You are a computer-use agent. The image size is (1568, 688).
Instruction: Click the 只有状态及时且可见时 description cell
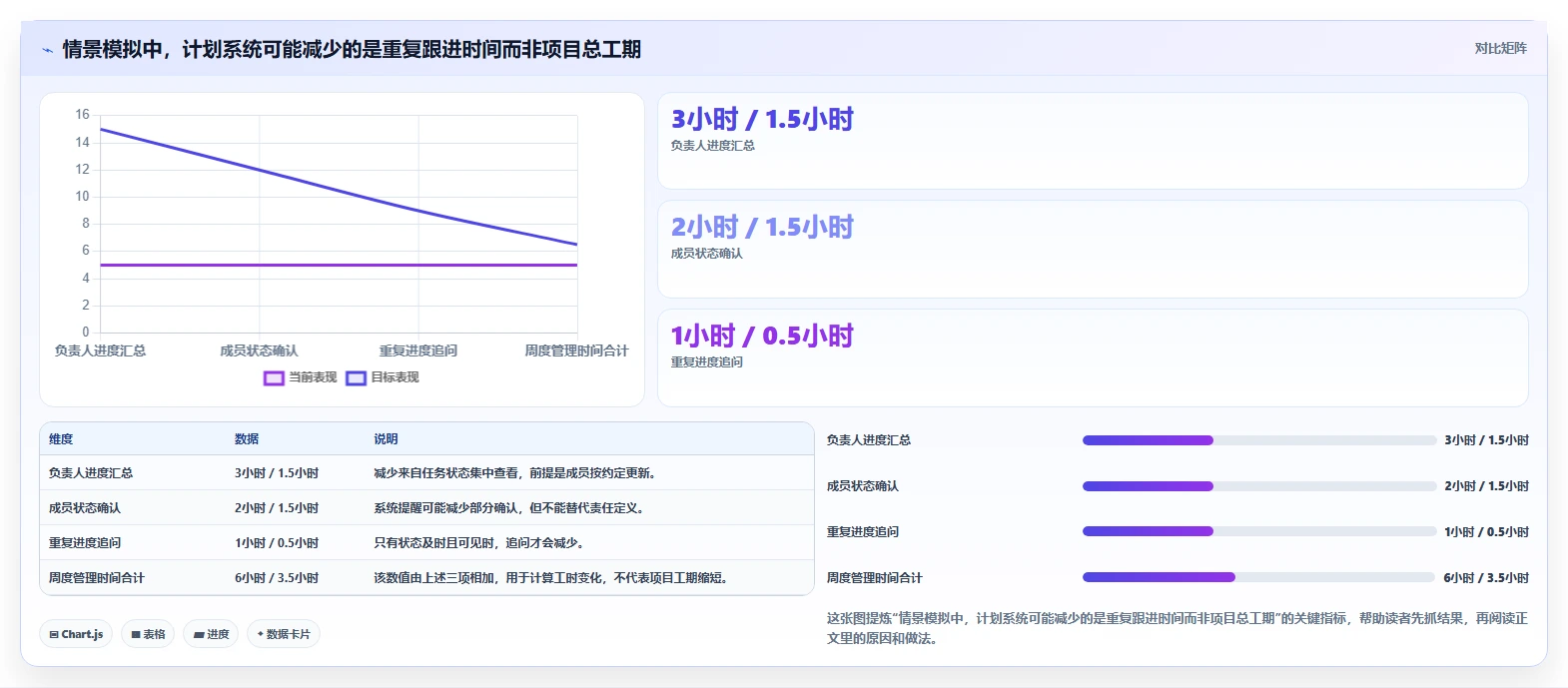(479, 543)
